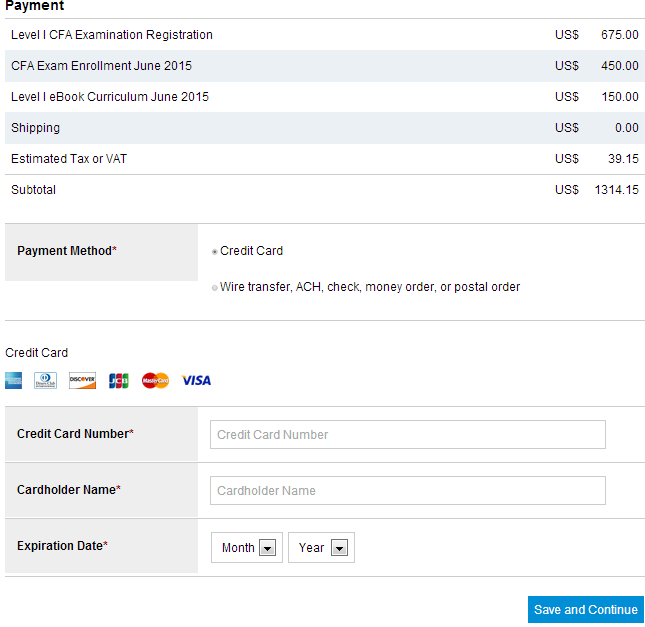Image resolution: width=645 pixels, height=627 pixels.
Task: Click the VISA card logo
Action: (x=196, y=380)
